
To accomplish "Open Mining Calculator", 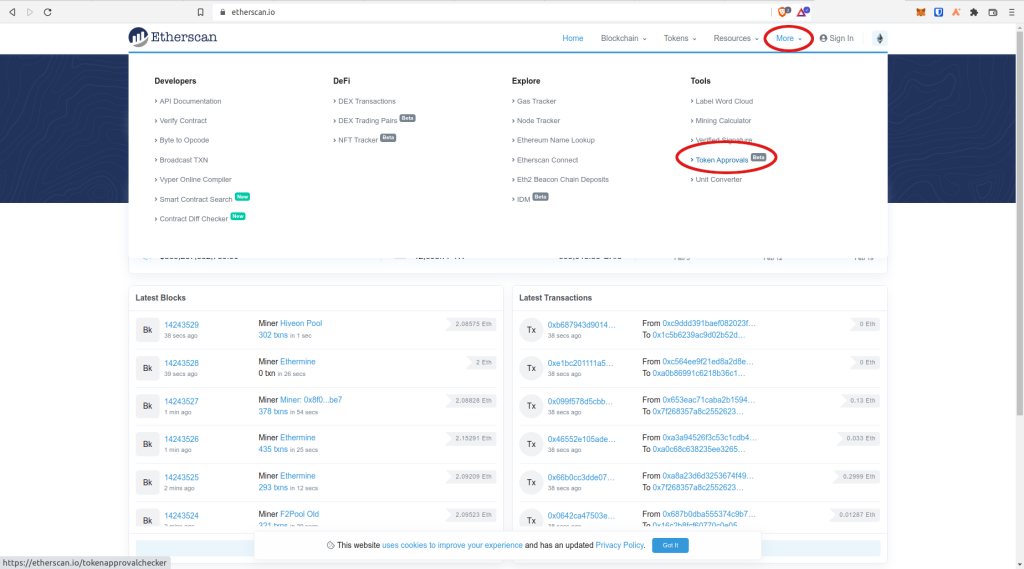I will [723, 121].
